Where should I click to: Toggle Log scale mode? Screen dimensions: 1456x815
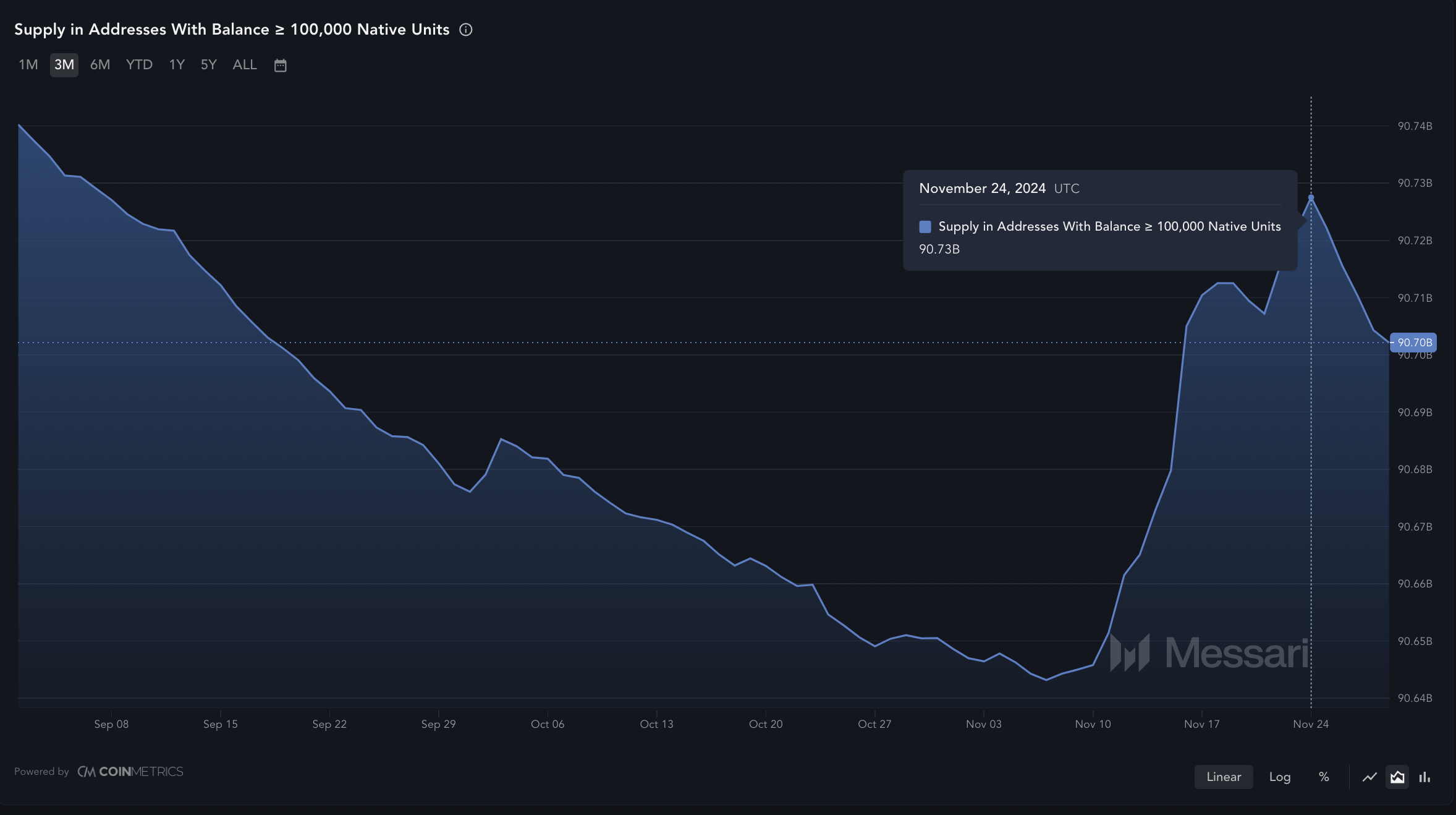click(1280, 777)
